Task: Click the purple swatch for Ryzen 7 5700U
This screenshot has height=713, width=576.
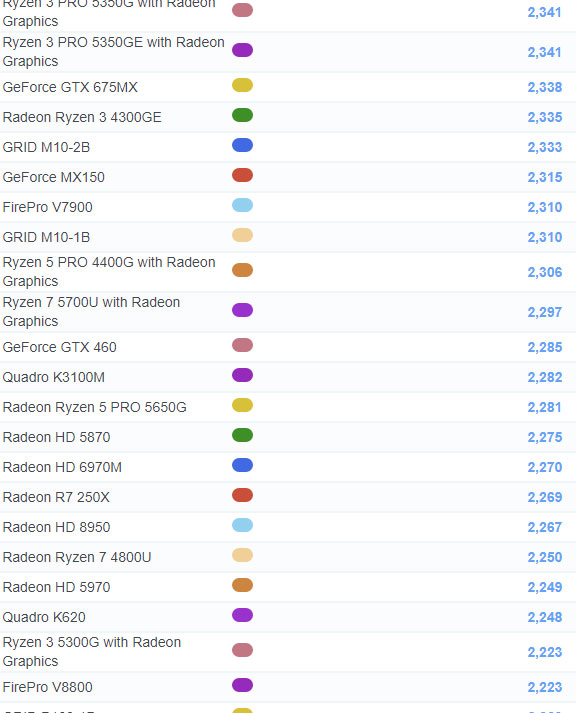Action: pyautogui.click(x=242, y=310)
